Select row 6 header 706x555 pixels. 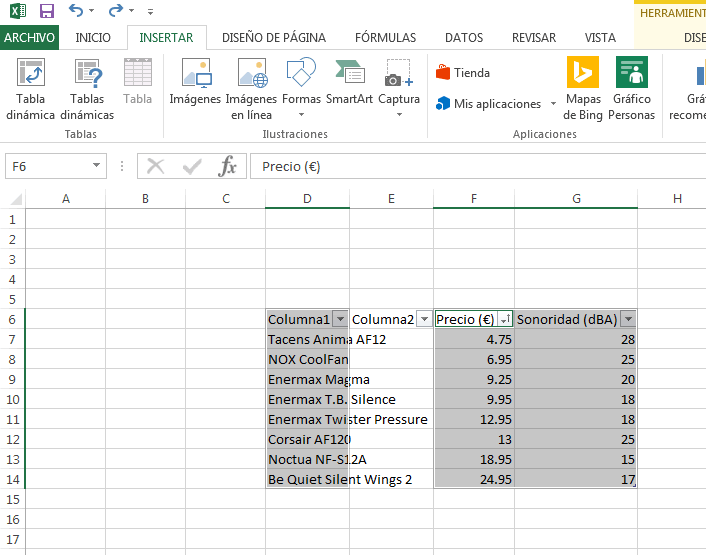click(x=13, y=319)
